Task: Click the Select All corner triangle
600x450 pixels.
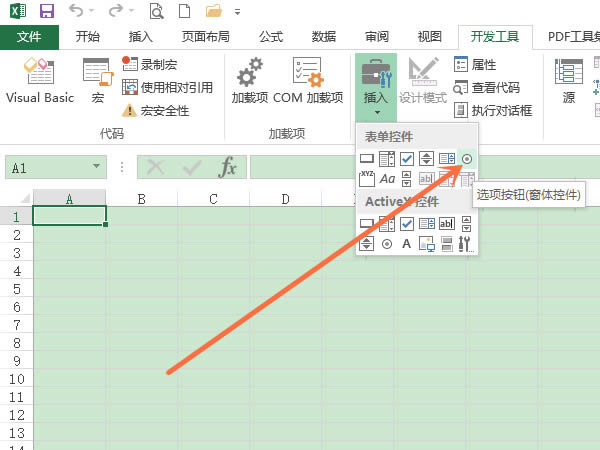Action: click(23, 198)
